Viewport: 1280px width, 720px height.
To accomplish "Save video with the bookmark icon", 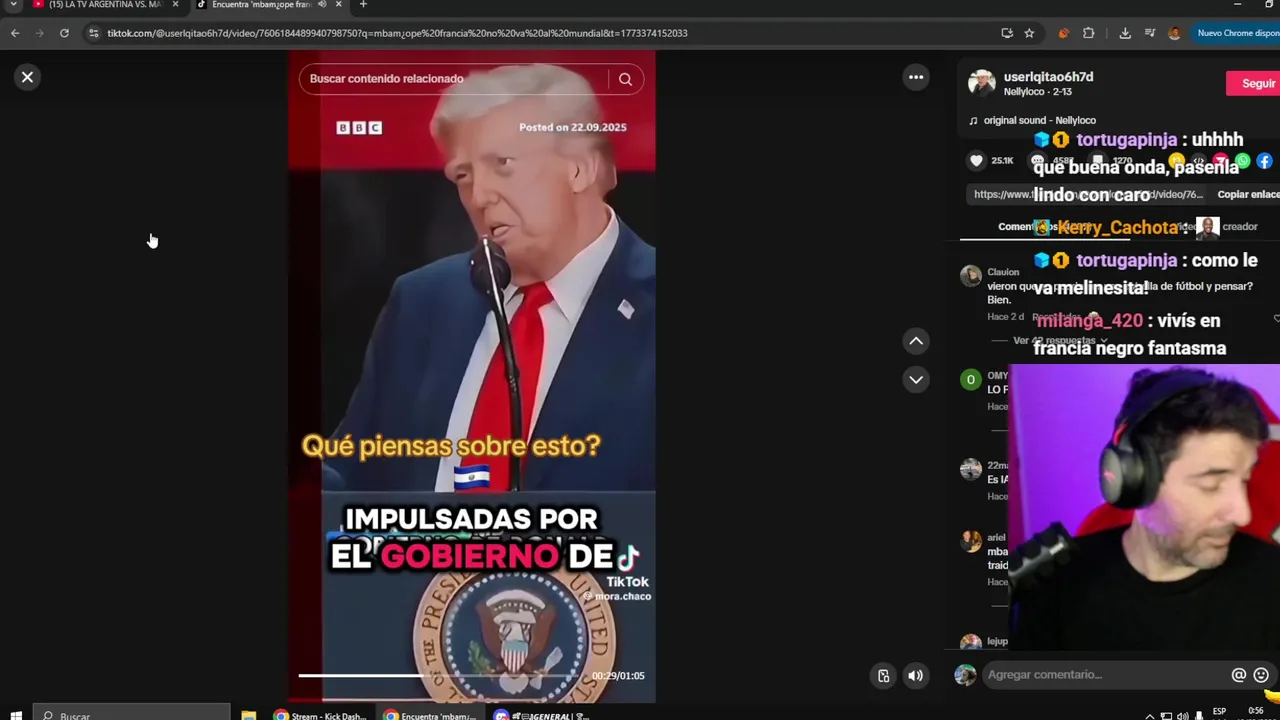I will coord(1098,160).
